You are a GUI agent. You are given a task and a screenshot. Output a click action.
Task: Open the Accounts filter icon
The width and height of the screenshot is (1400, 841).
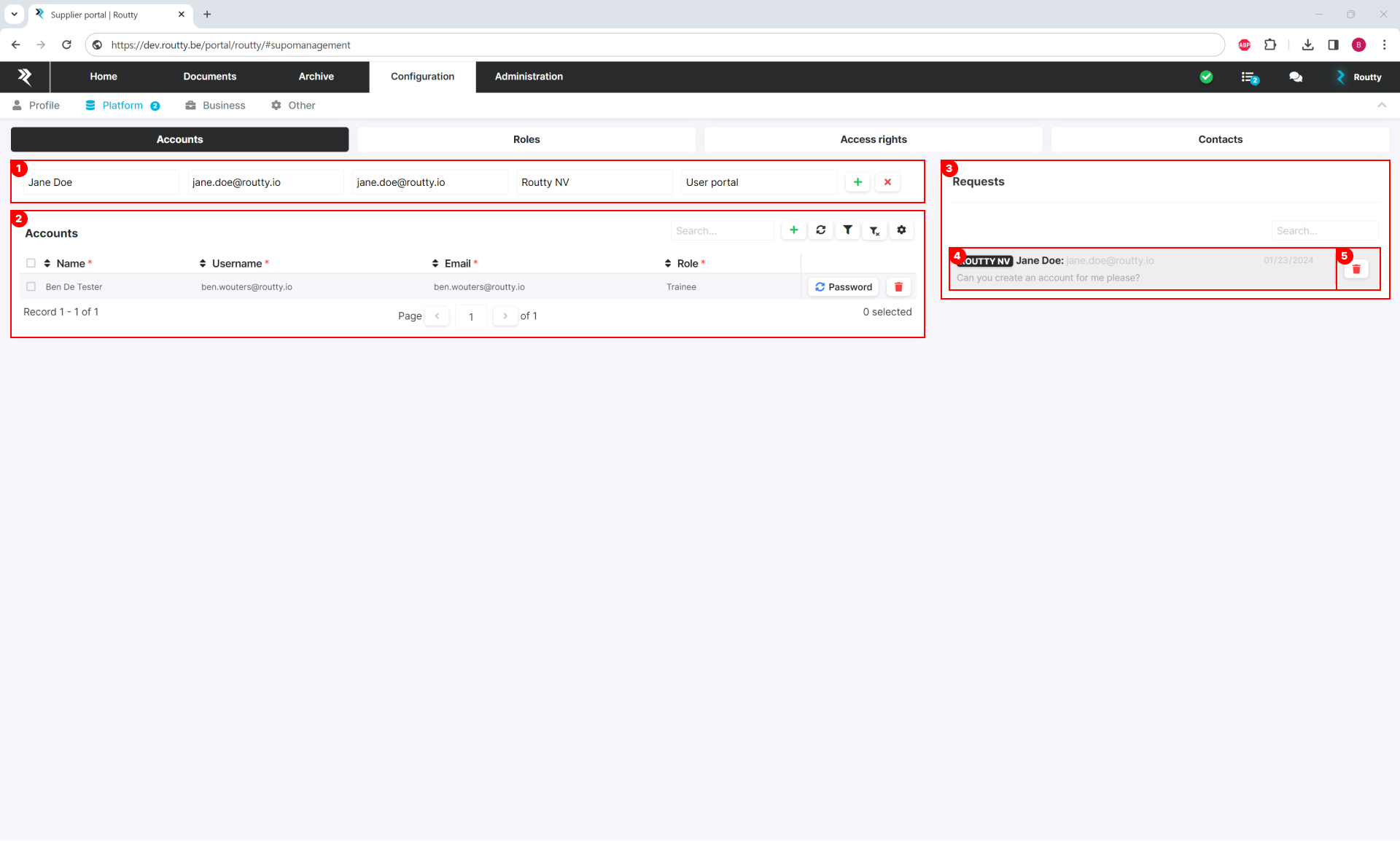[x=847, y=230]
